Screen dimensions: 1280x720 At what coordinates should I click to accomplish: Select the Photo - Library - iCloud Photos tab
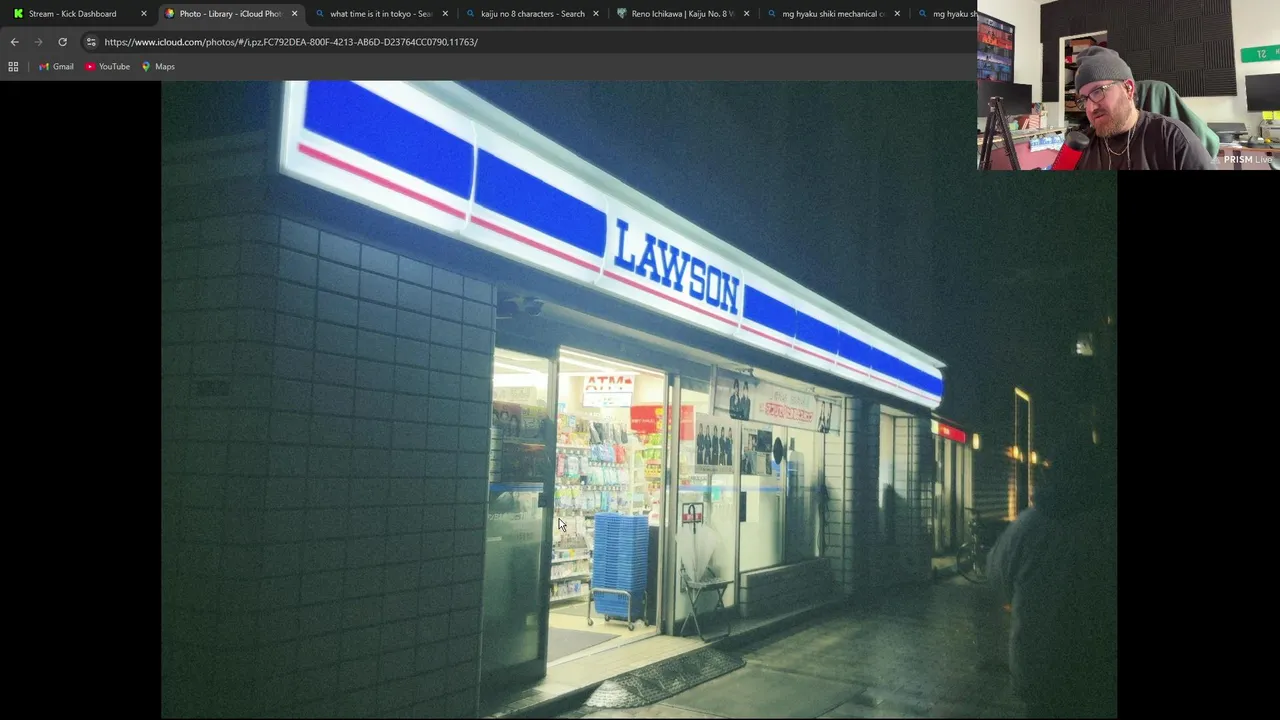[x=230, y=14]
